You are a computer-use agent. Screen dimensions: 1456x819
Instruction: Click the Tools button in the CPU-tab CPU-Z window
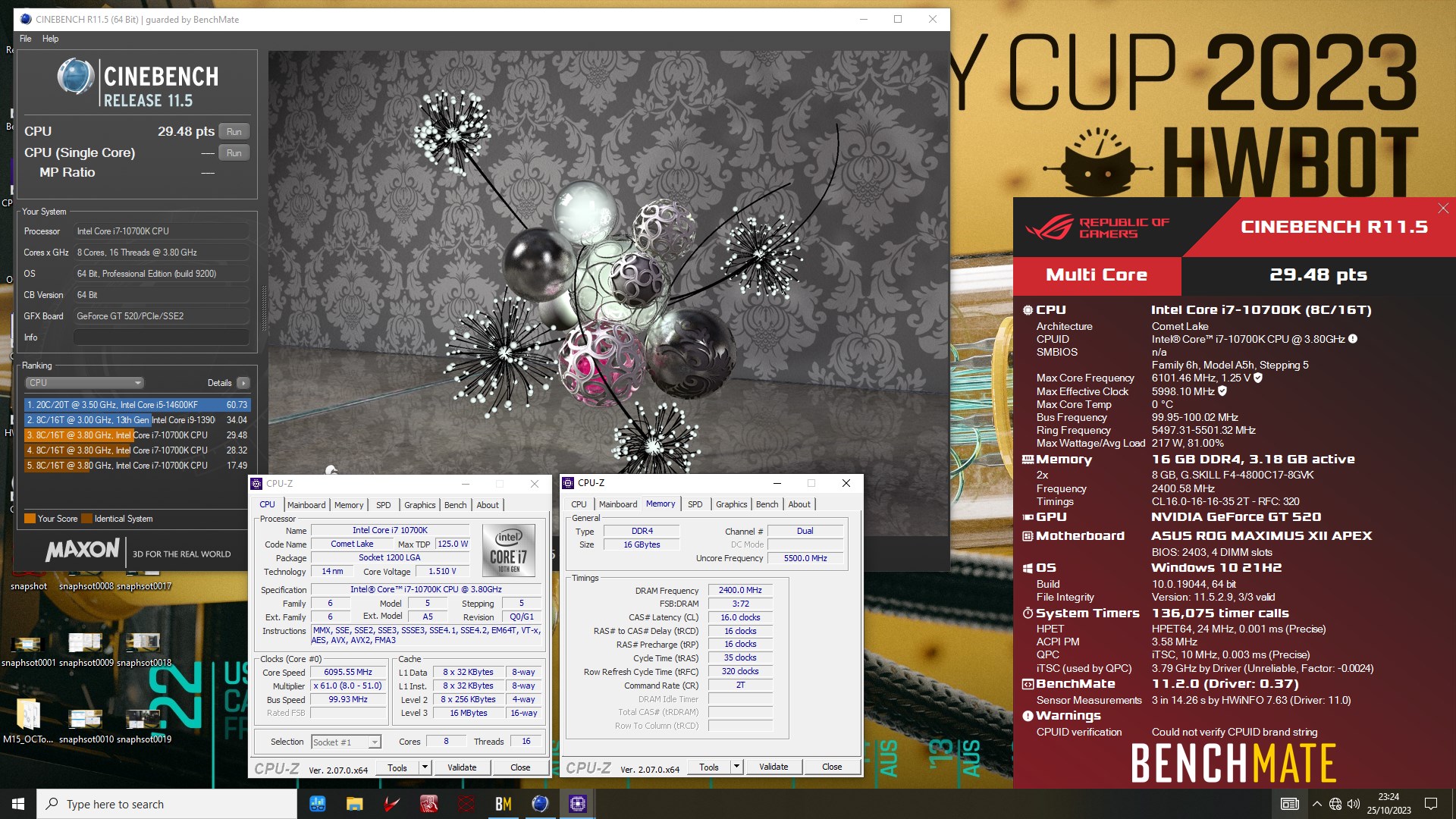pyautogui.click(x=397, y=767)
